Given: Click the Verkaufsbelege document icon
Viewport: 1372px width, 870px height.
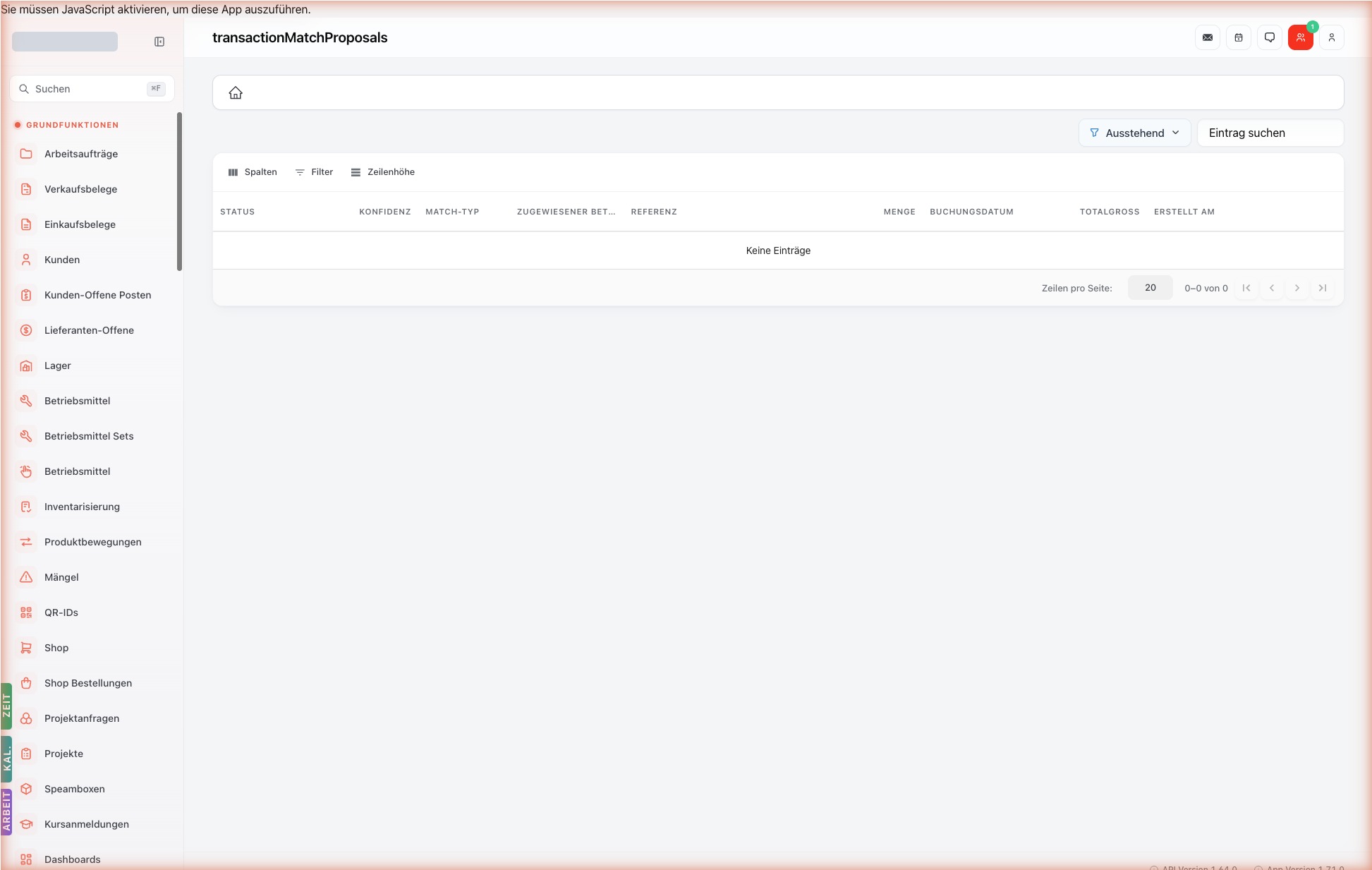Looking at the screenshot, I should pos(26,189).
